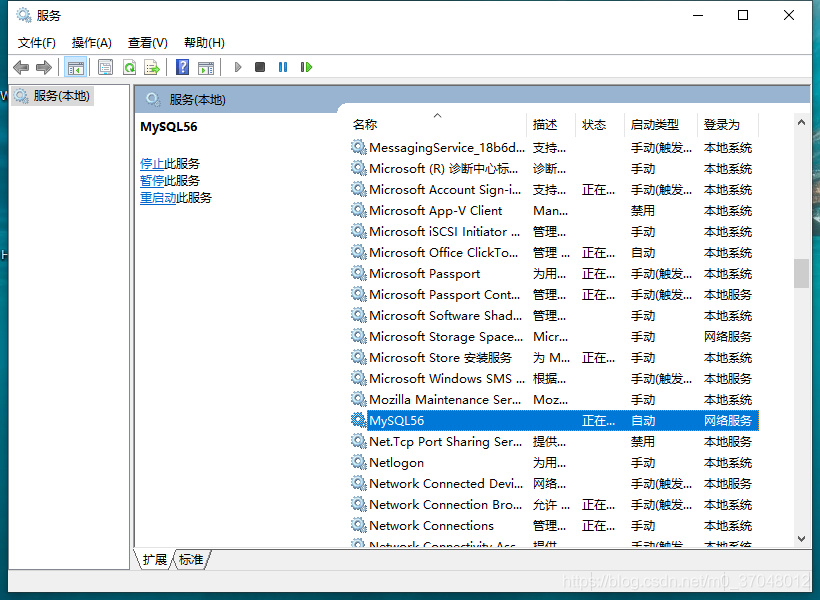The width and height of the screenshot is (820, 600).
Task: Click 网络服务 in MySQL56 row
Action: pyautogui.click(x=727, y=421)
